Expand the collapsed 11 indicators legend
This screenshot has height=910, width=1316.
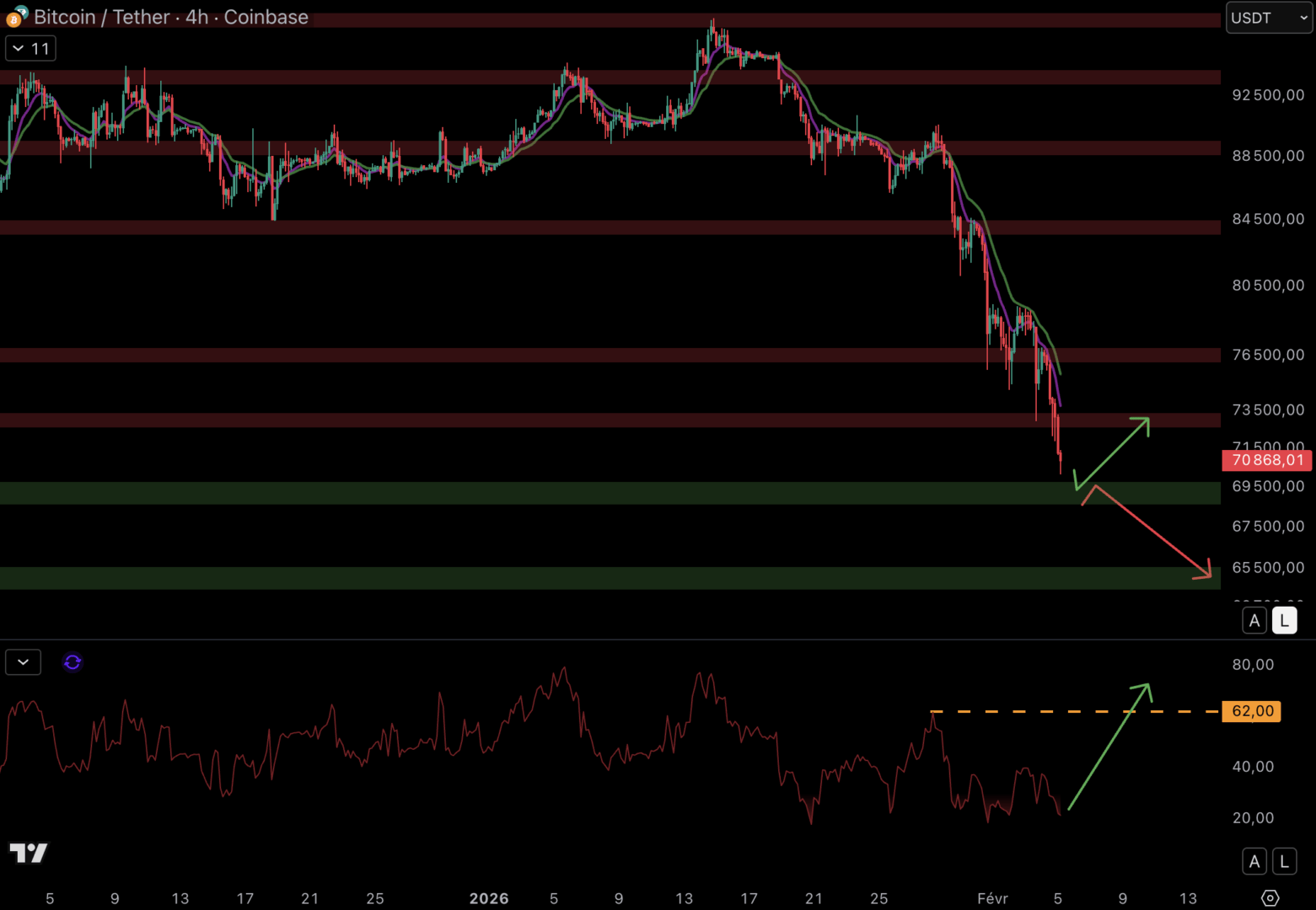point(30,49)
